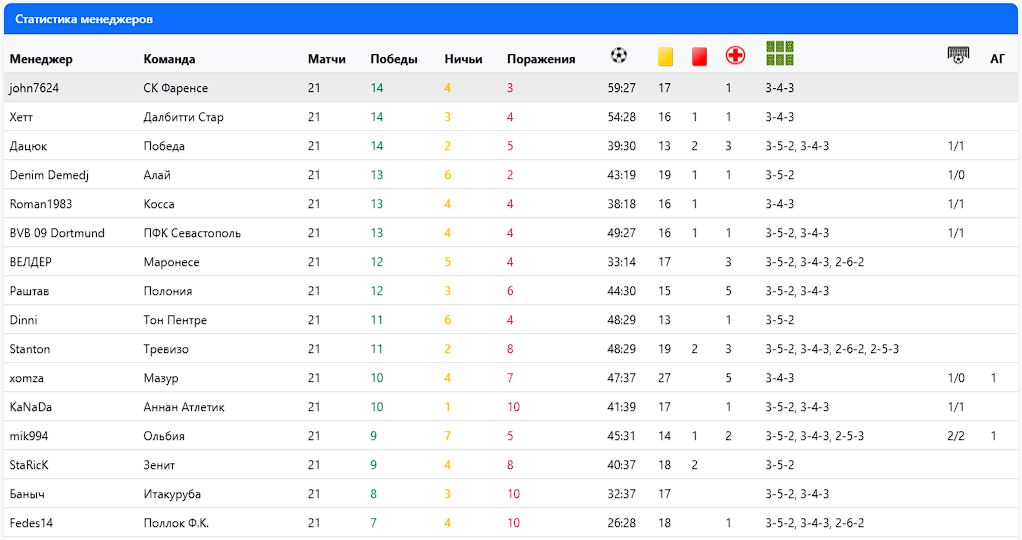Sort by the Победы column header
The width and height of the screenshot is (1022, 540).
394,59
